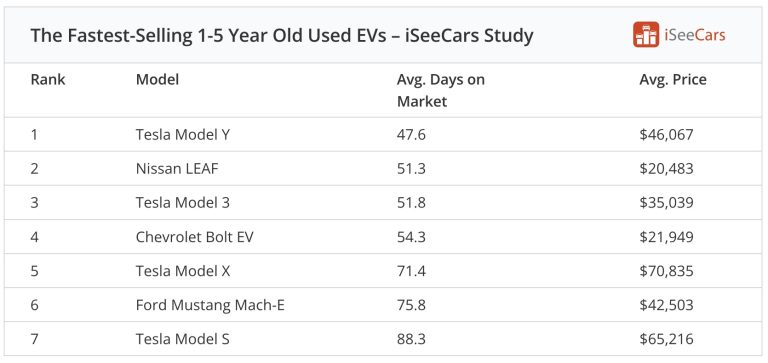This screenshot has width=768, height=363.
Task: Open the iSeeCars brand text link
Action: [695, 35]
